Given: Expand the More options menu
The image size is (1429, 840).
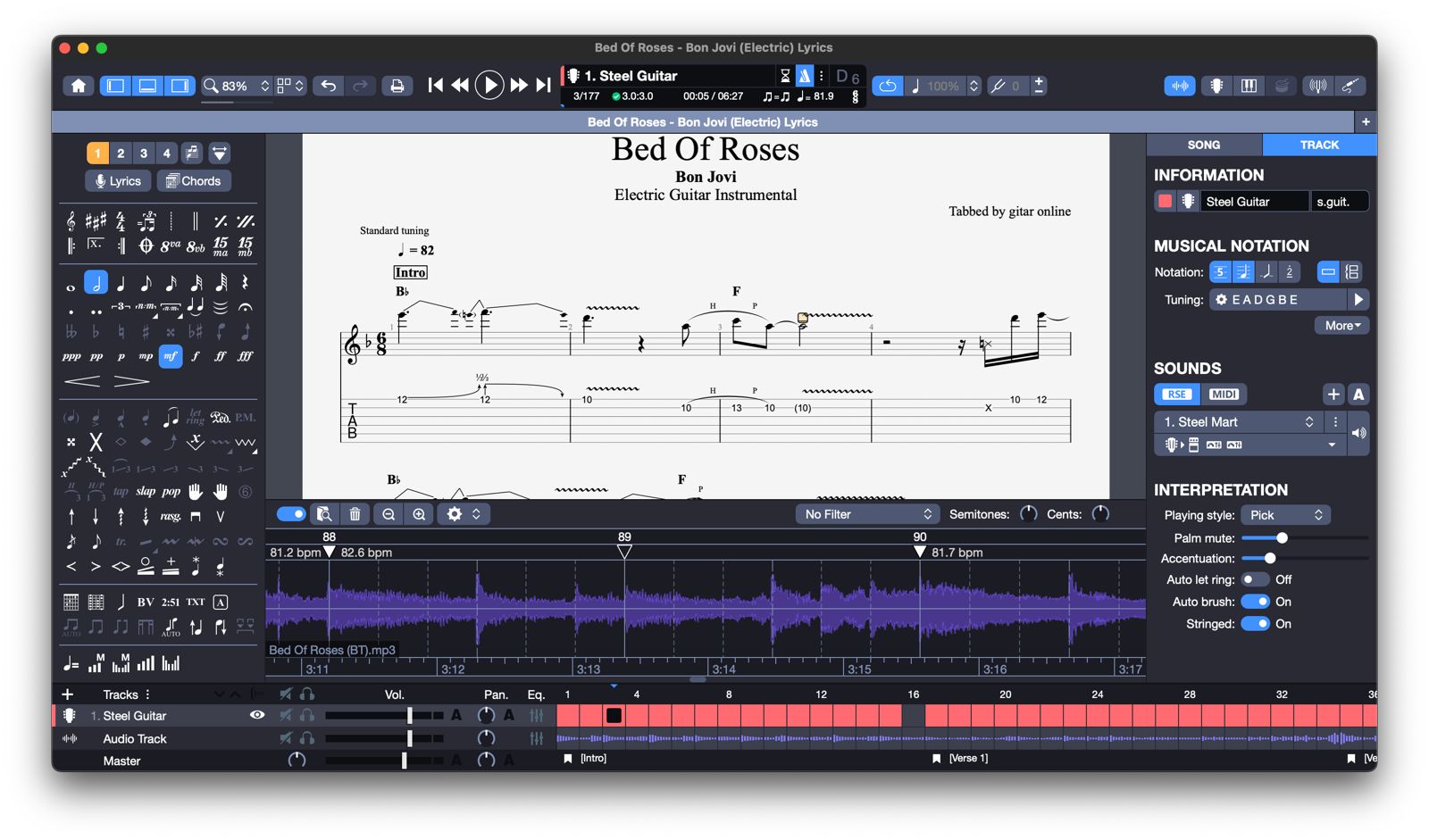Looking at the screenshot, I should click(x=1341, y=326).
